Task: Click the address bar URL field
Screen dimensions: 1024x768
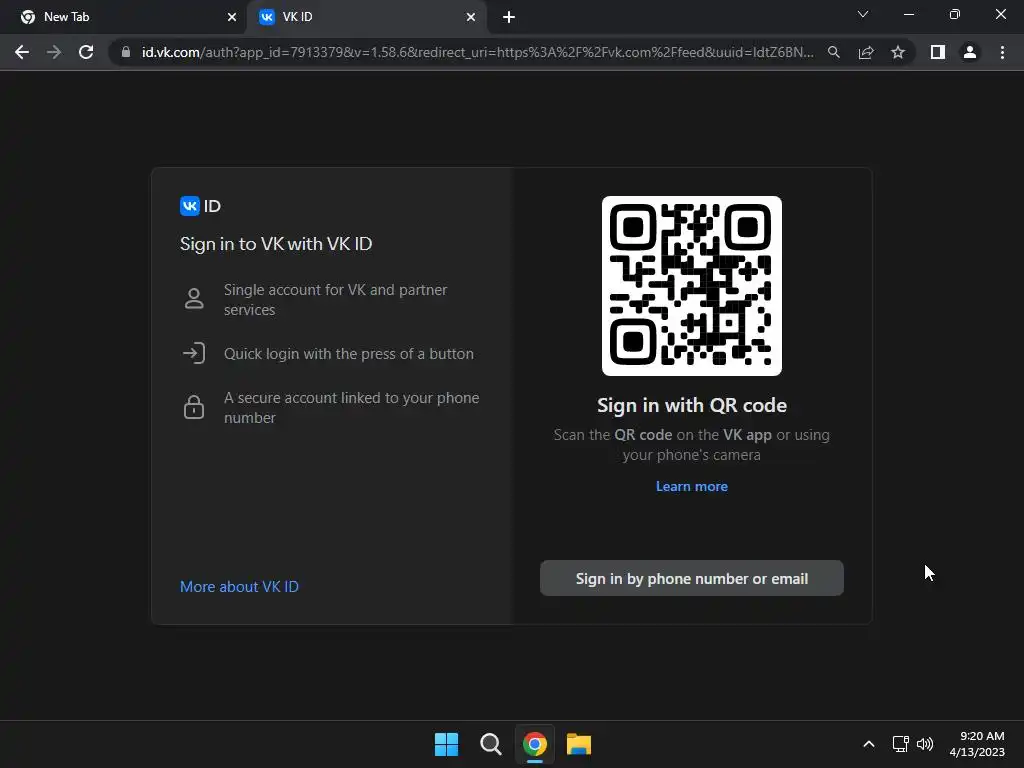Action: tap(477, 52)
